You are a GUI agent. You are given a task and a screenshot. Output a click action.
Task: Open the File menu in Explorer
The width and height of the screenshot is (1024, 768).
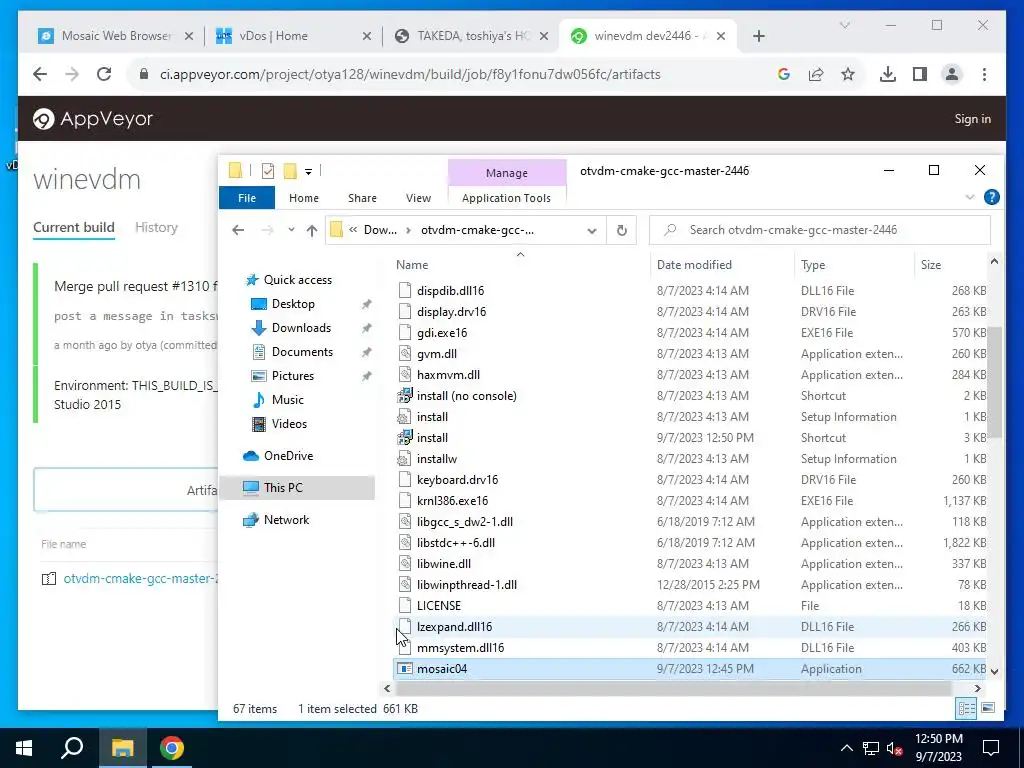click(247, 198)
